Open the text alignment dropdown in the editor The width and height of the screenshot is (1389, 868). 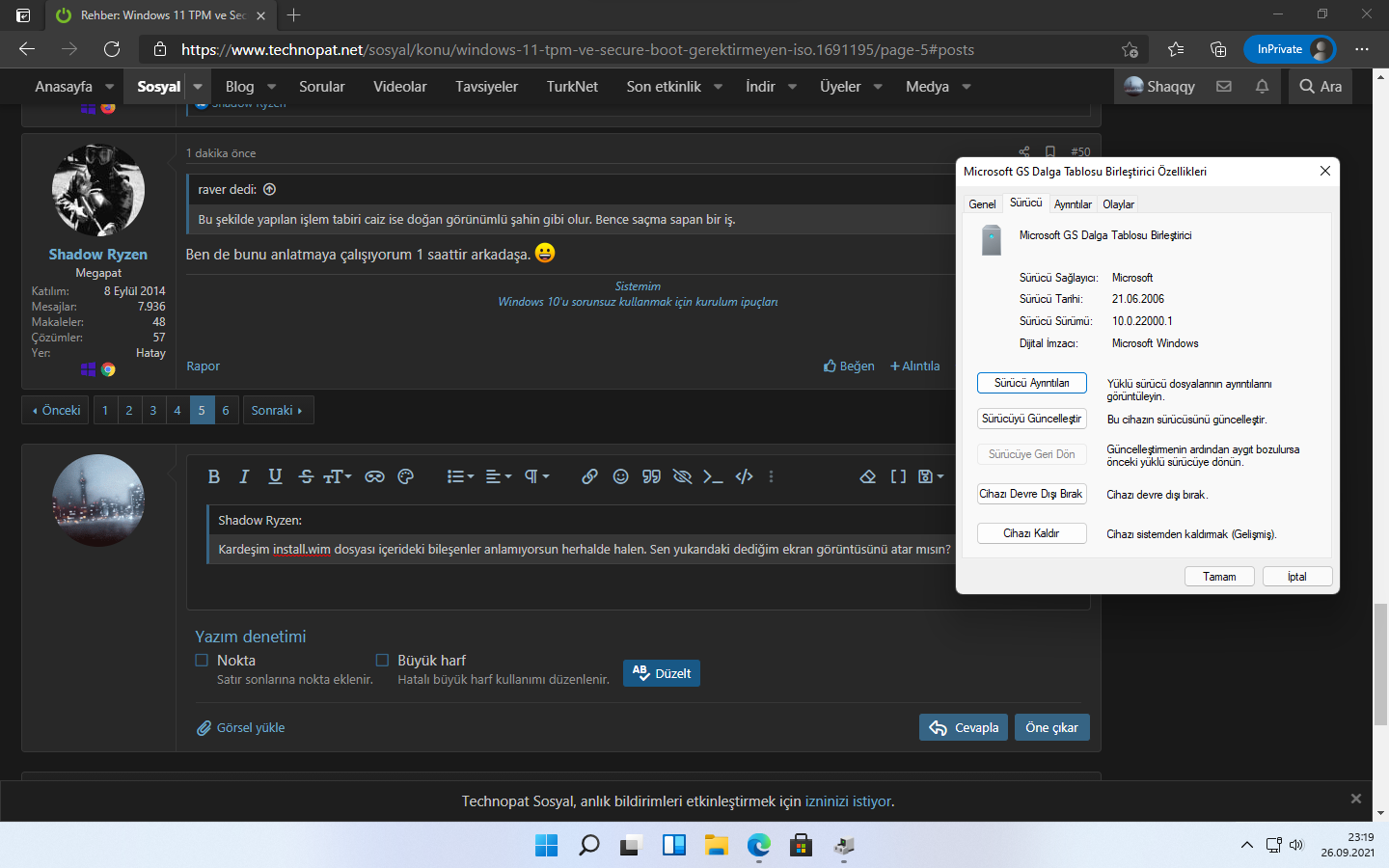pos(498,476)
